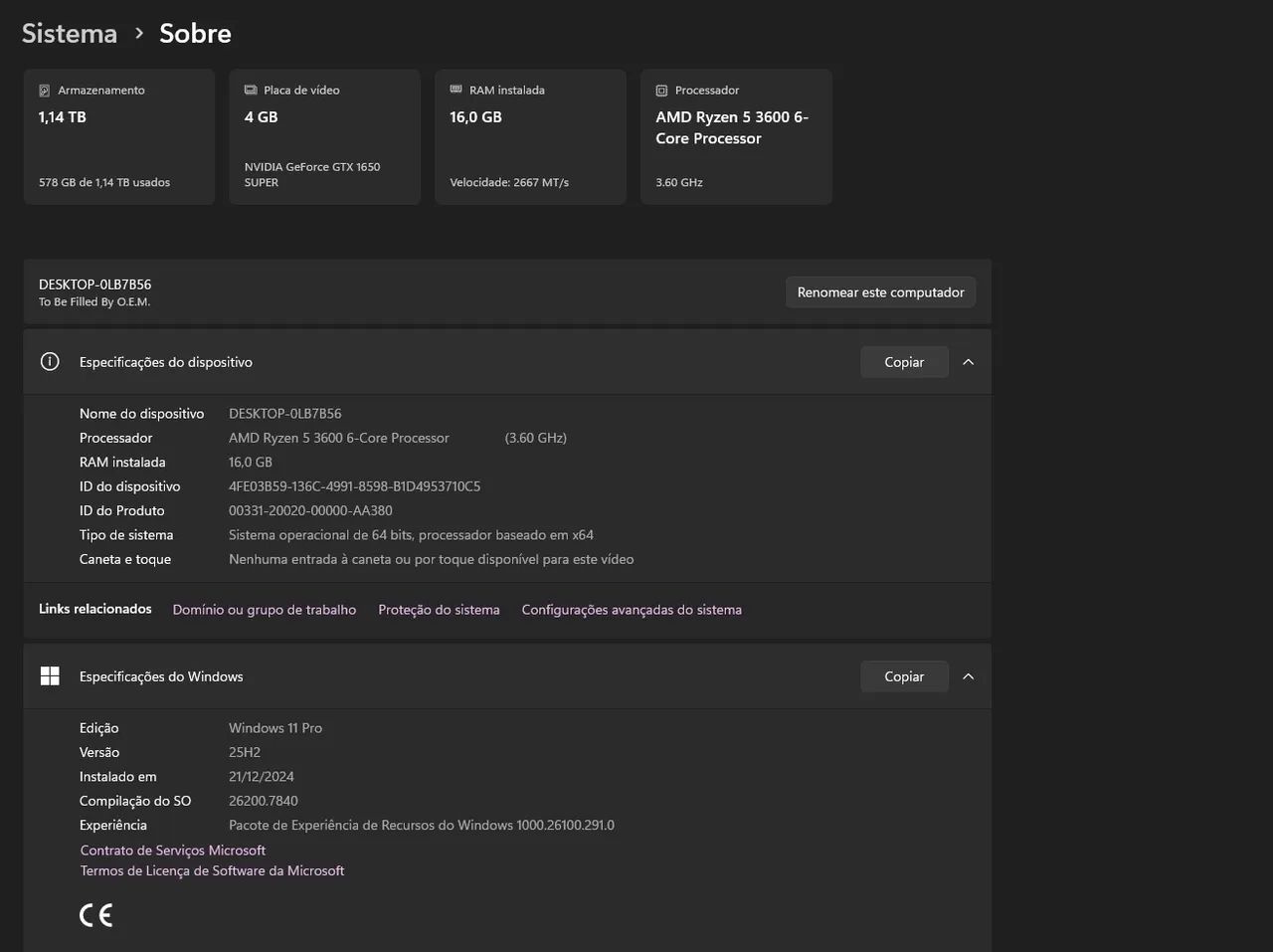Click the Placa de vídeo card icon
The width and height of the screenshot is (1273, 952).
[251, 91]
